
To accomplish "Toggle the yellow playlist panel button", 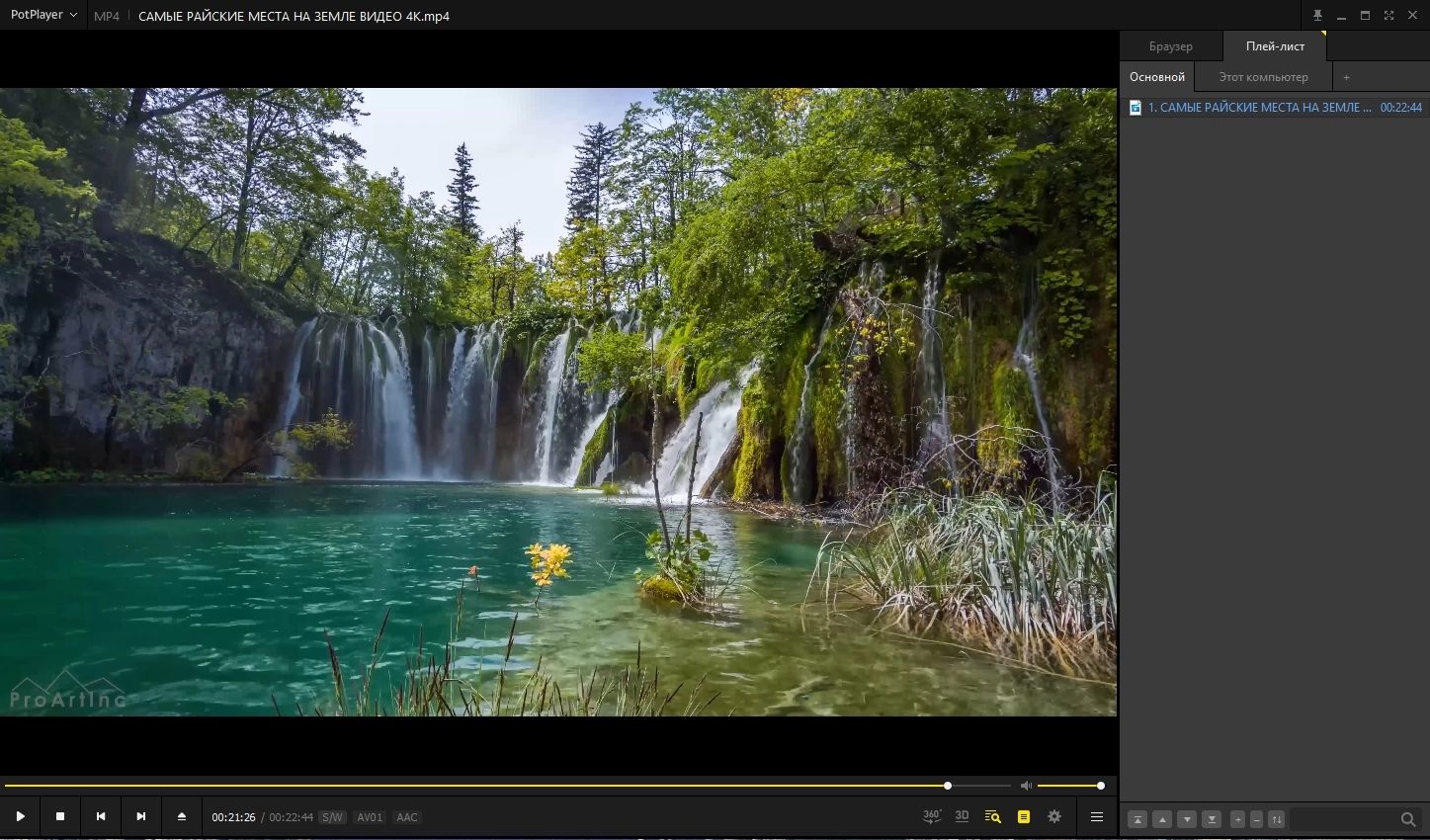I will [x=1024, y=817].
